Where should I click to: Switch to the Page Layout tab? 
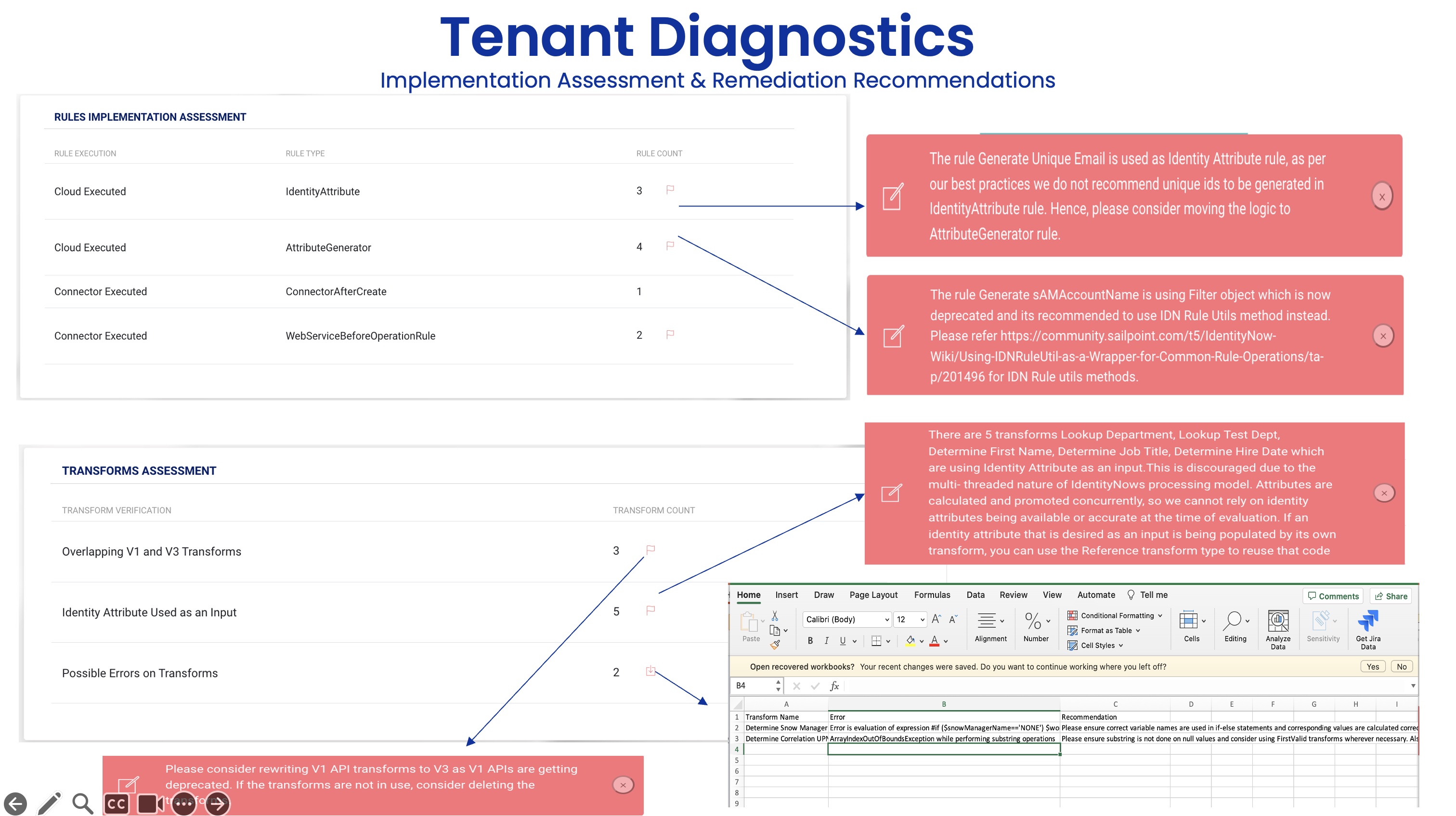click(873, 595)
